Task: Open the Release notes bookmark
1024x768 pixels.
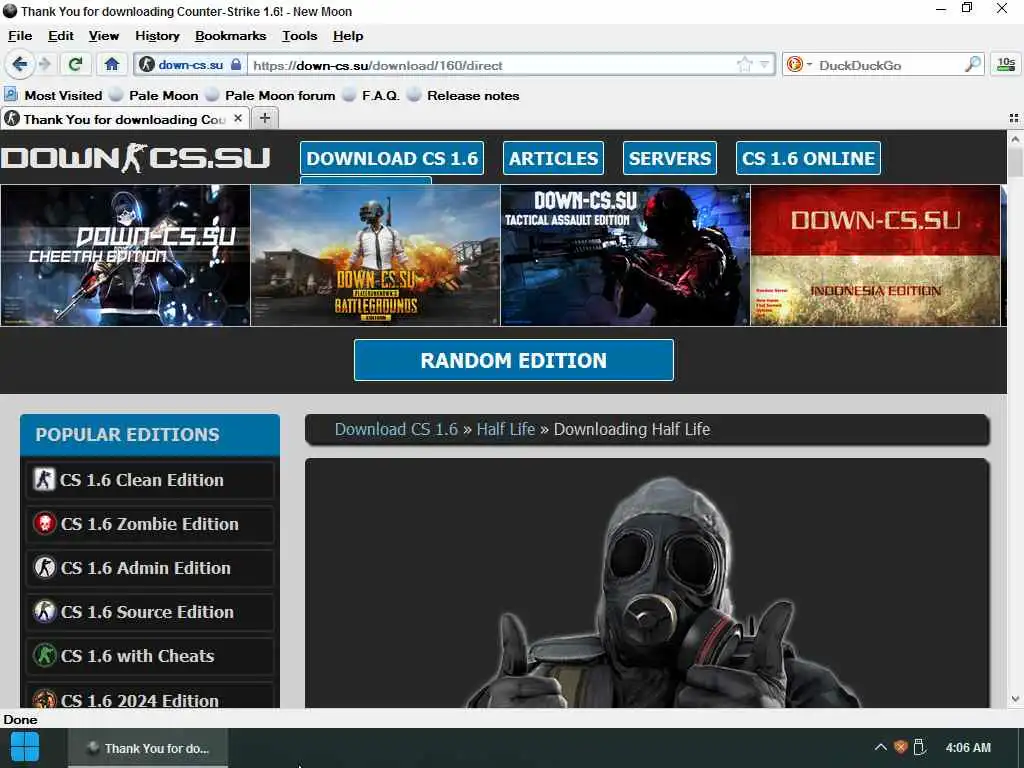Action: click(x=463, y=95)
